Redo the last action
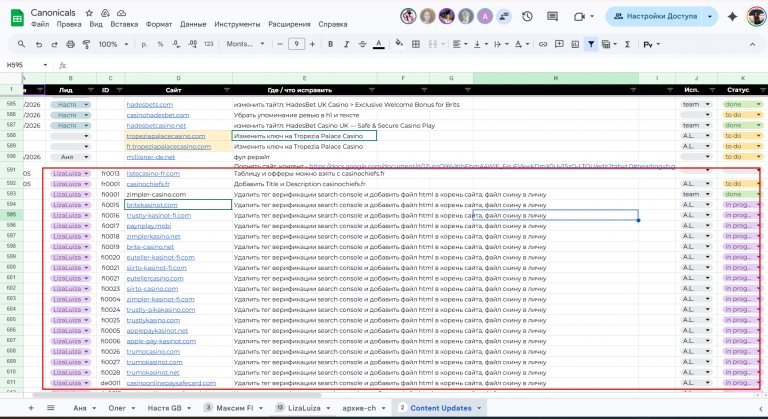The height and width of the screenshot is (419, 768). point(54,44)
